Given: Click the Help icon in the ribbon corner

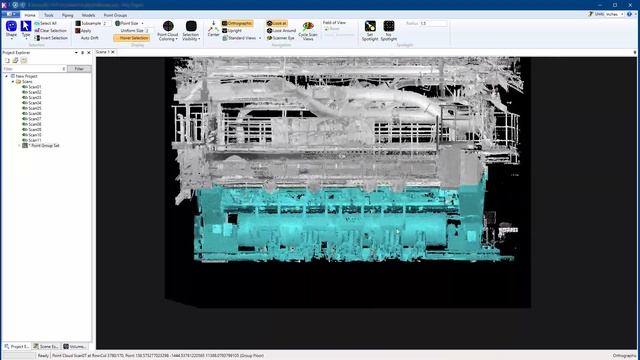Looking at the screenshot, I should [629, 14].
